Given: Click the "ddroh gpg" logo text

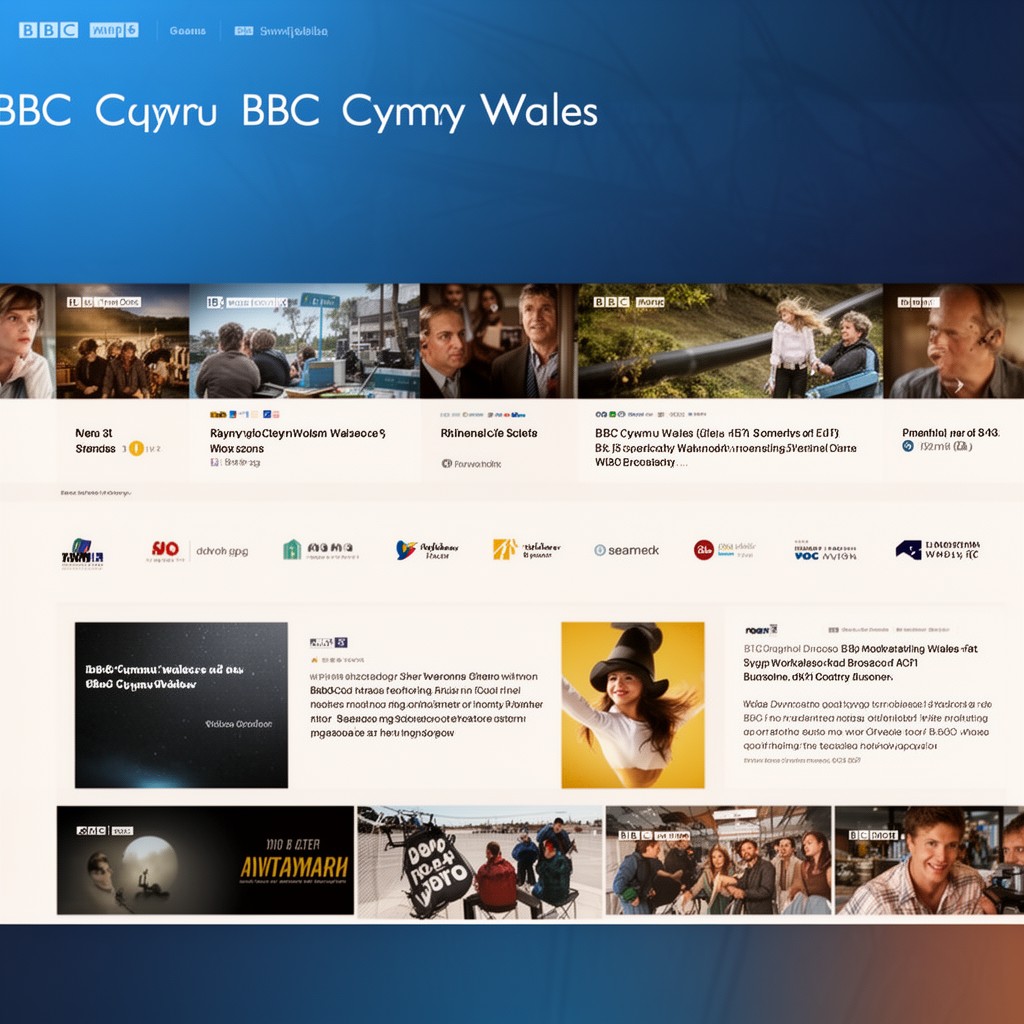Looking at the screenshot, I should 222,551.
